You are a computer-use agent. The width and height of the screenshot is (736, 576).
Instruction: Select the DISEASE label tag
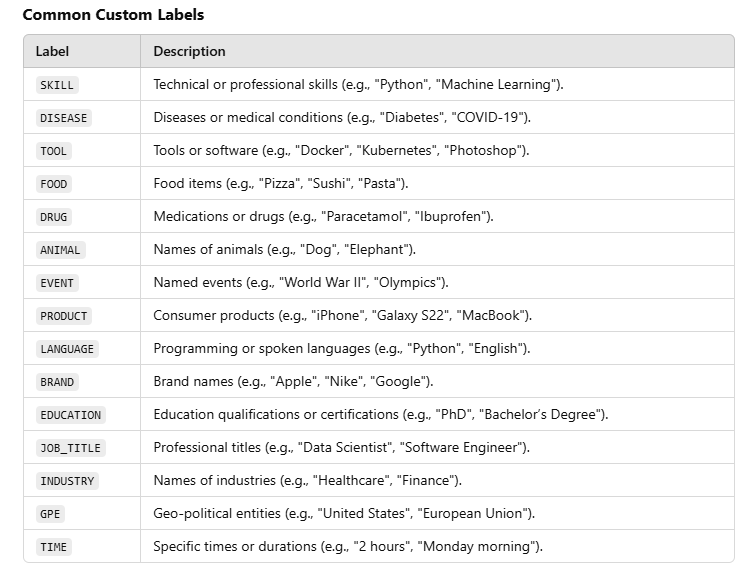(64, 118)
